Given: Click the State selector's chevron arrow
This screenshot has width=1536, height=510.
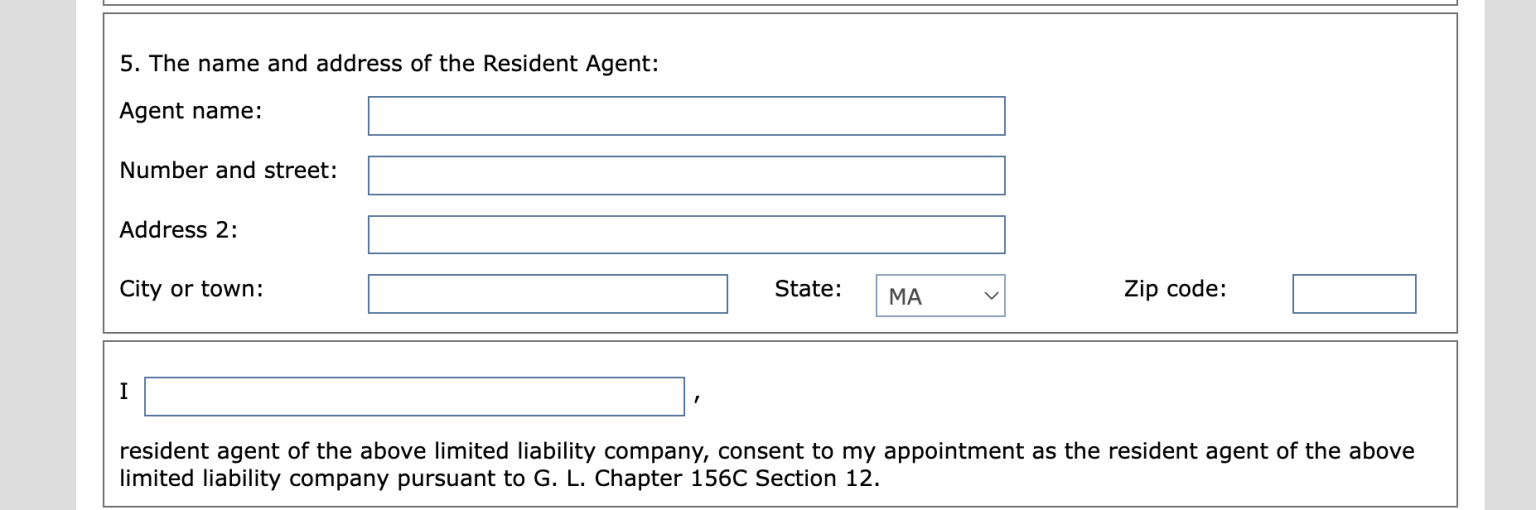Looking at the screenshot, I should coord(991,296).
